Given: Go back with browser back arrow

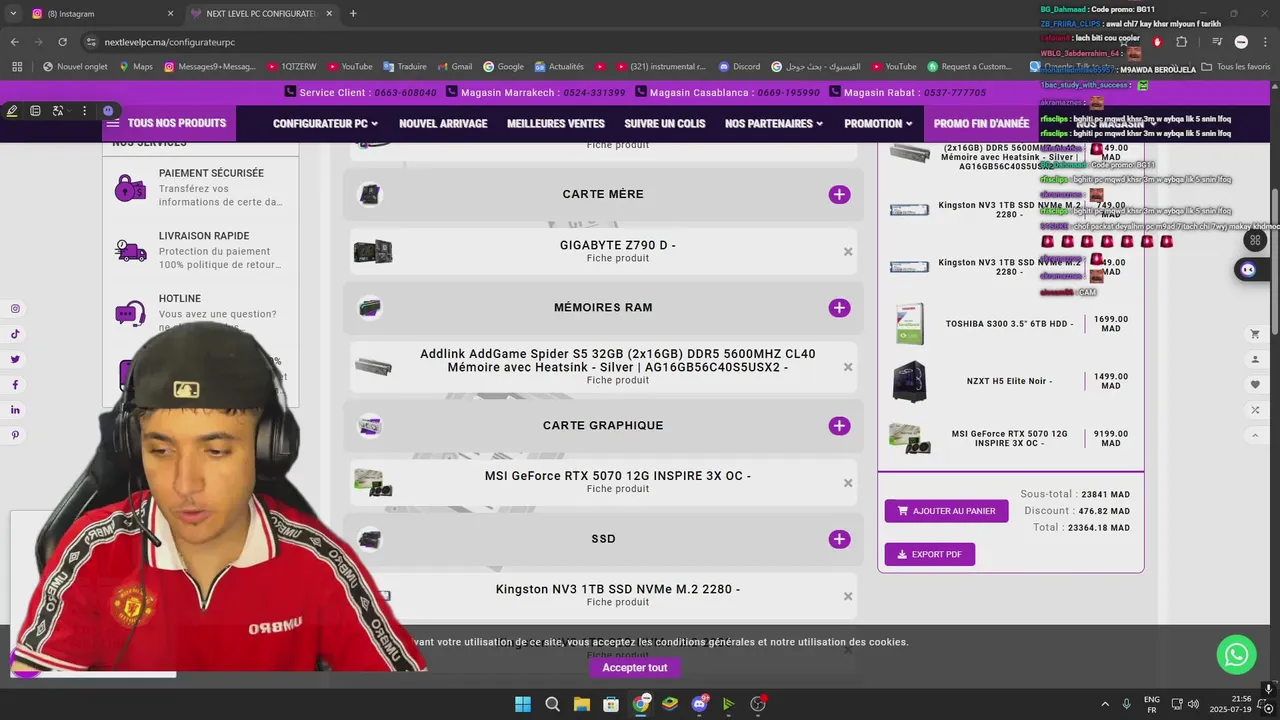Looking at the screenshot, I should point(14,42).
